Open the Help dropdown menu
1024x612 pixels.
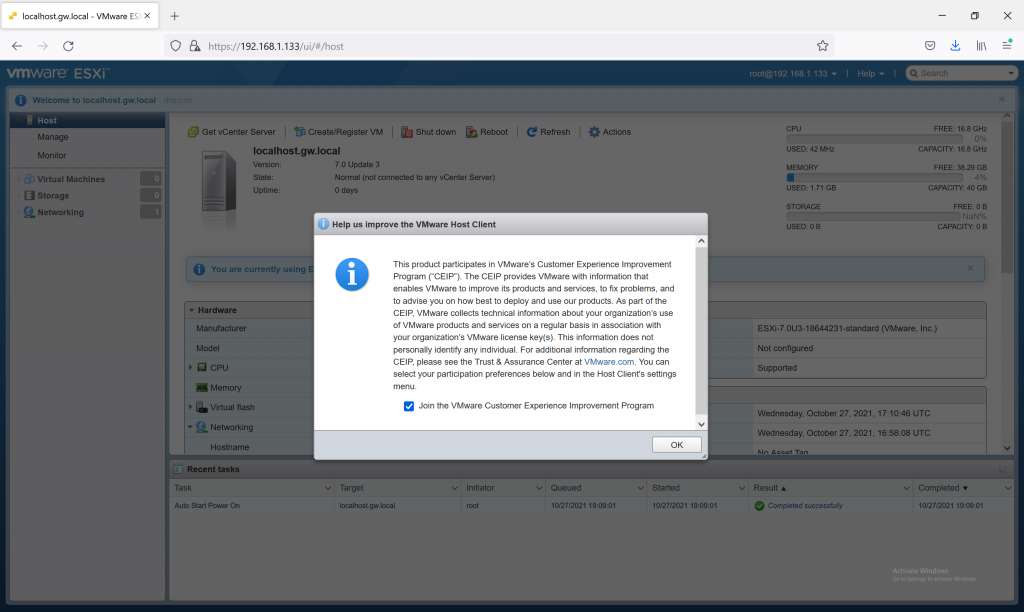coord(871,73)
